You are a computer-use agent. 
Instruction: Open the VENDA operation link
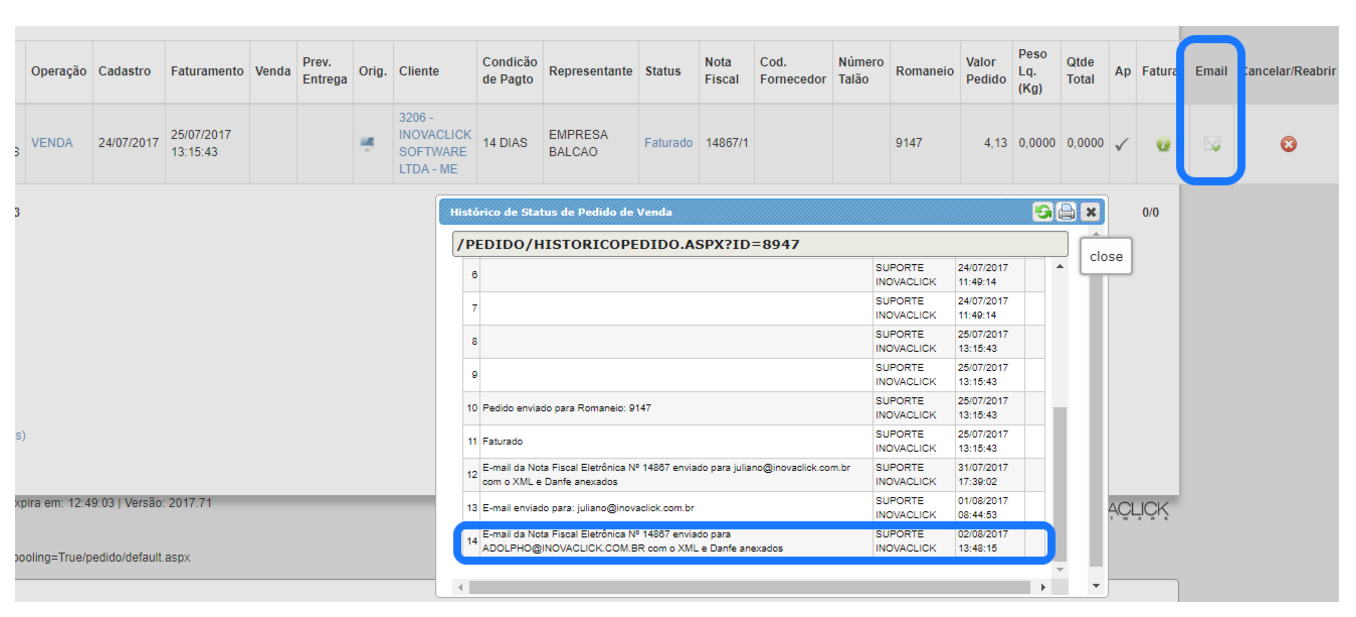coord(52,143)
